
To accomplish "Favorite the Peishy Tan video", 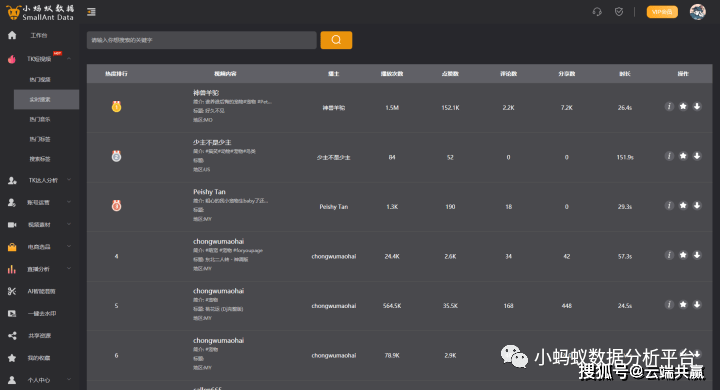I will pos(683,205).
